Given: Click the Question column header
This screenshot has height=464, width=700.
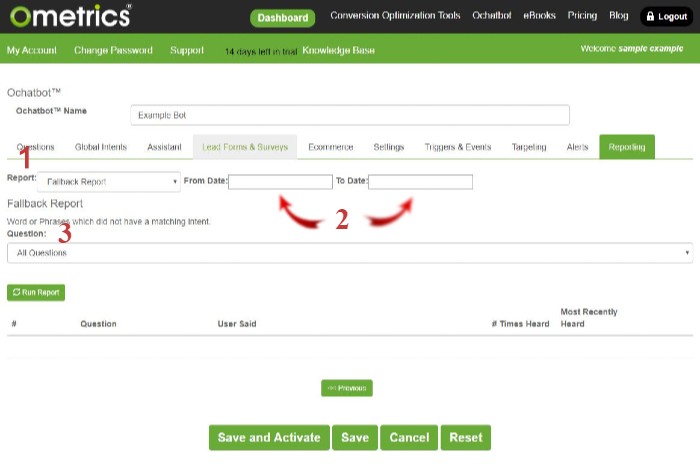Looking at the screenshot, I should click(98, 324).
